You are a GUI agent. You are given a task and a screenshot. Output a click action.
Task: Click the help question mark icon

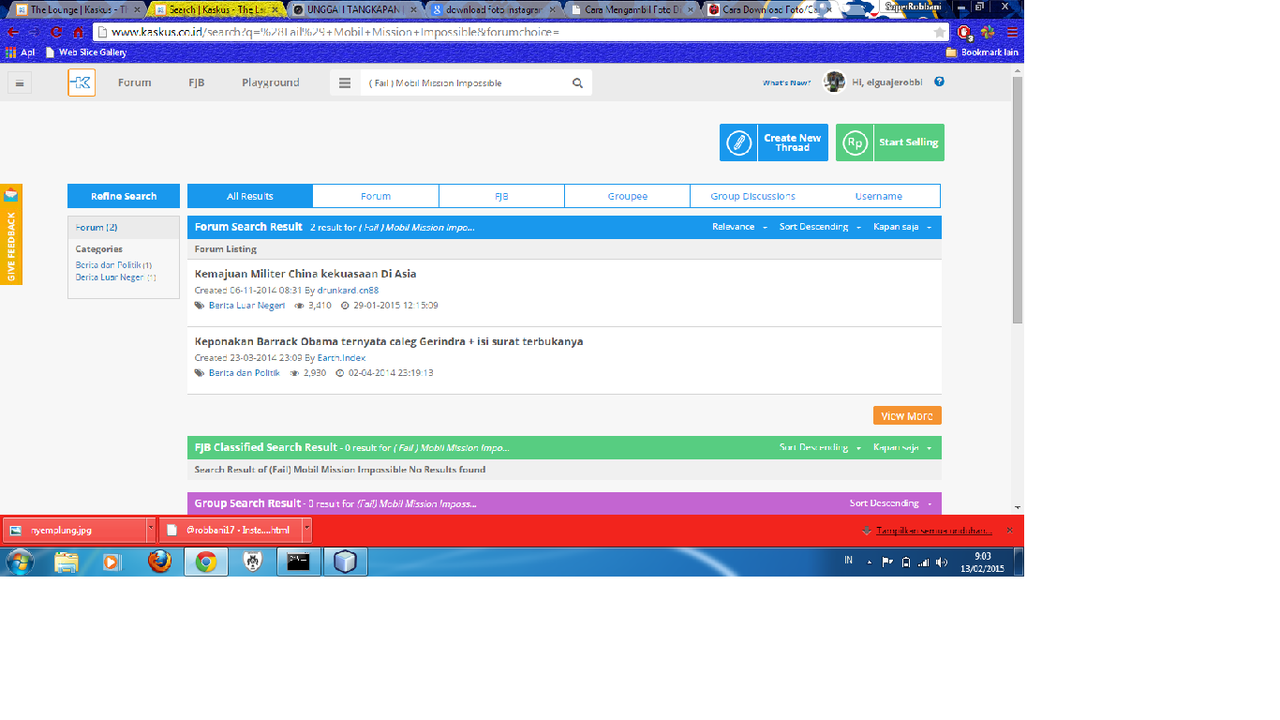pyautogui.click(x=939, y=82)
